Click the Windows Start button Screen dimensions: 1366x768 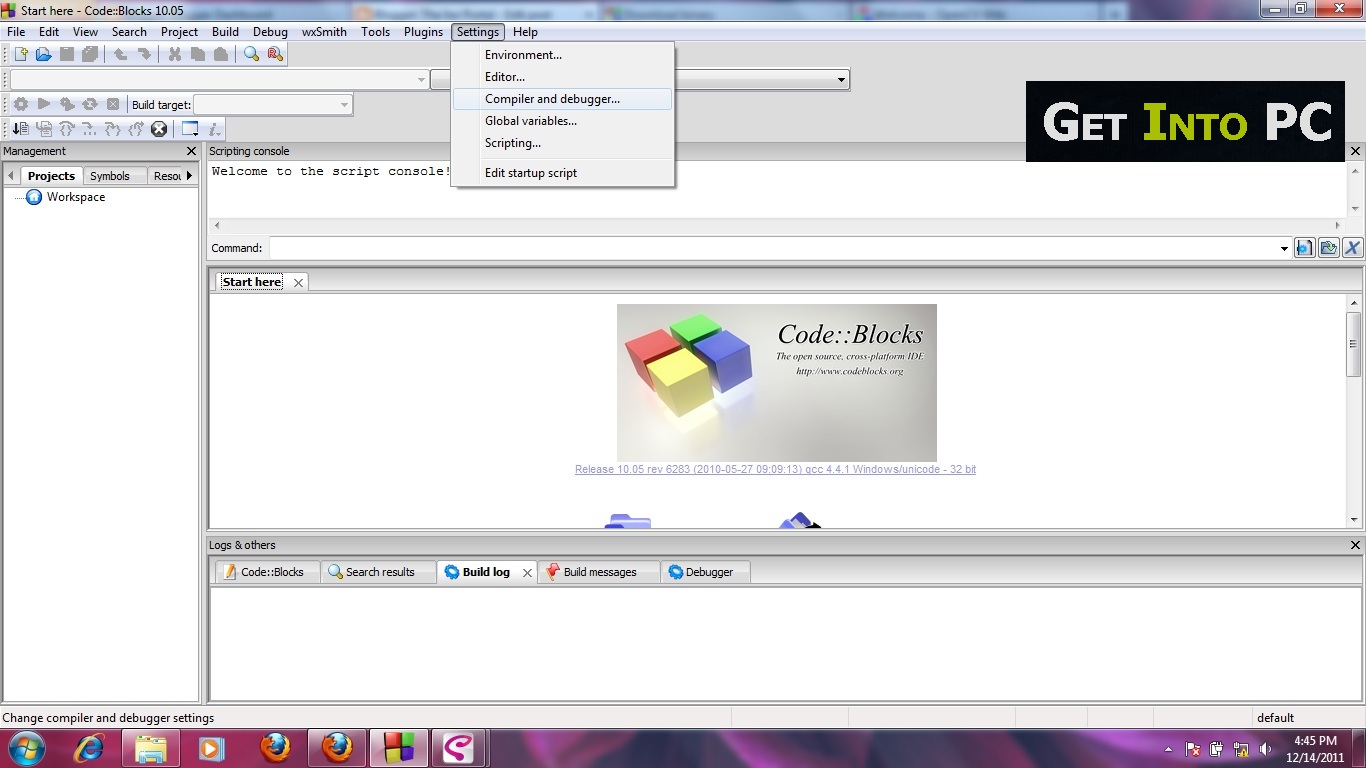[x=27, y=748]
